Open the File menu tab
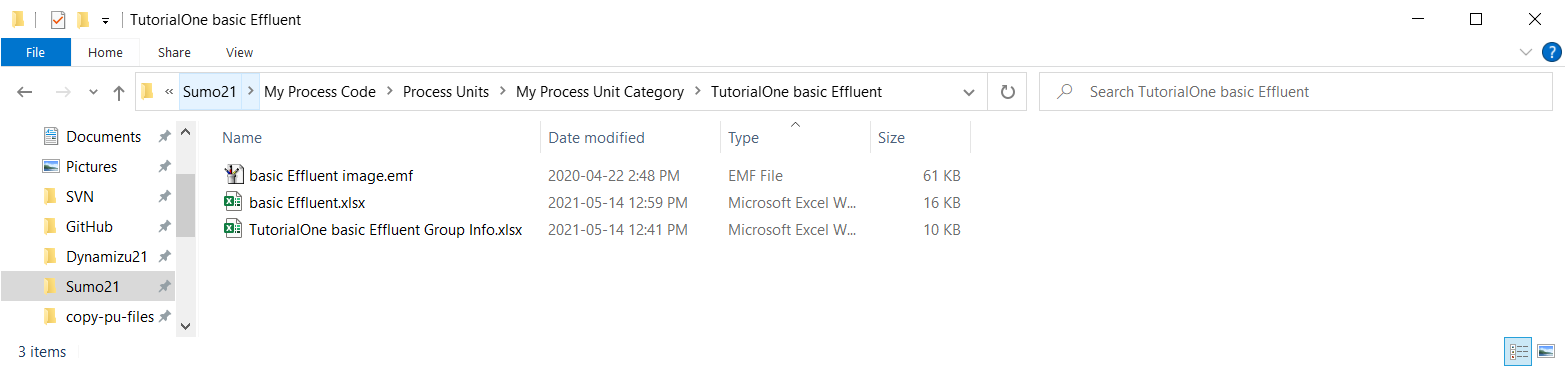This screenshot has width=1566, height=367. pos(35,52)
